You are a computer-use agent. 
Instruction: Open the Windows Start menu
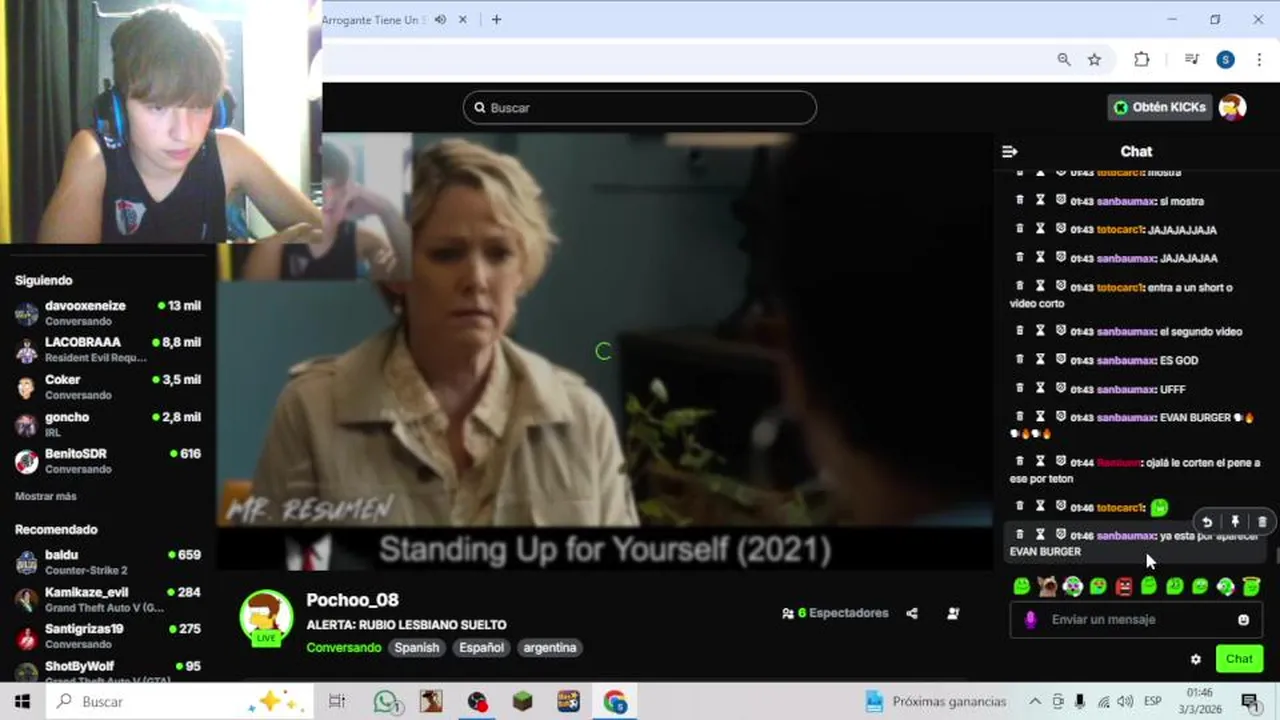tap(22, 701)
